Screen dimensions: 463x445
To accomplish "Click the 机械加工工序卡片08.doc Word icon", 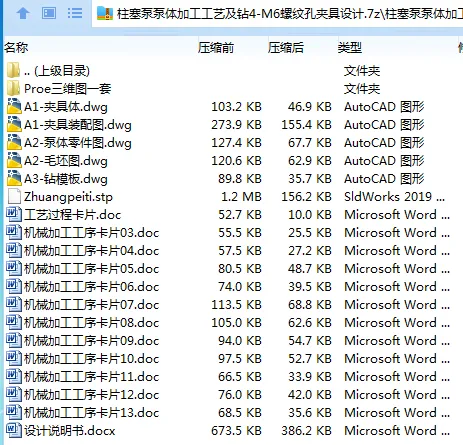I will coord(14,322).
